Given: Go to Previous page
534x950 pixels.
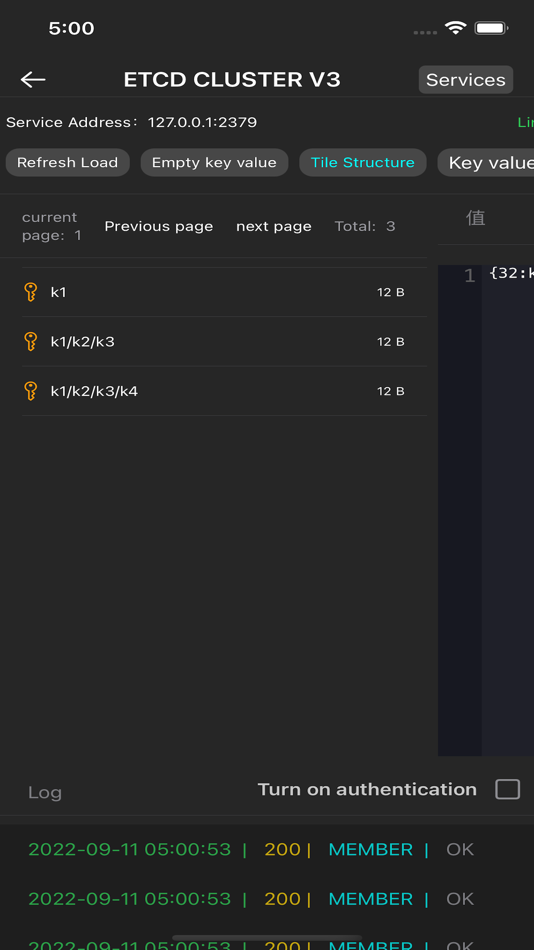Looking at the screenshot, I should tap(159, 226).
